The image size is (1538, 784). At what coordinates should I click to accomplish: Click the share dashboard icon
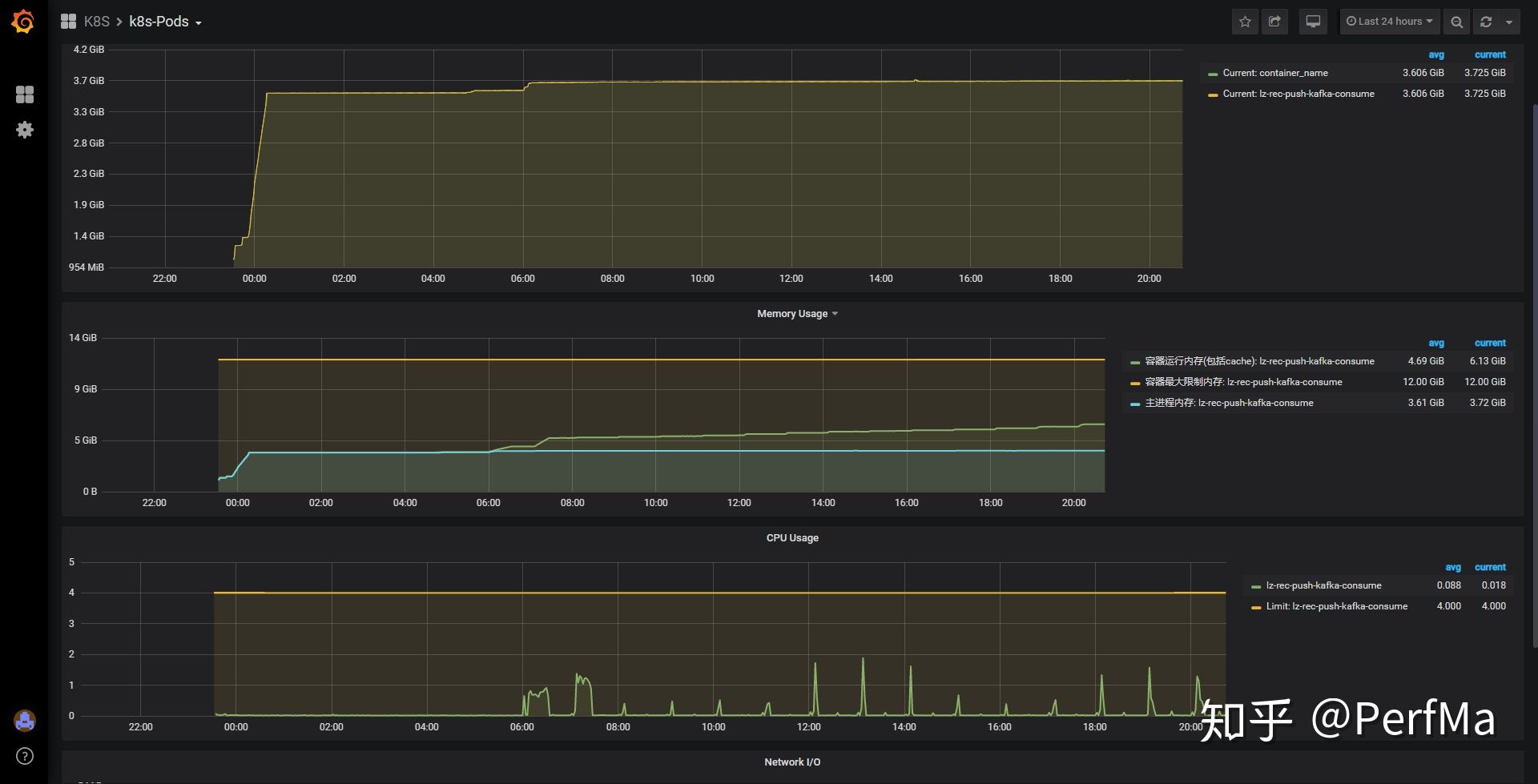coord(1274,22)
